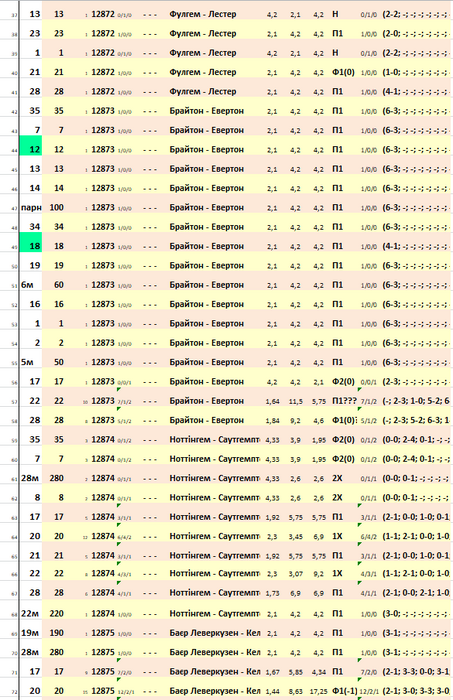453x700 pixels.
Task: Select the 12874 cell in row 68
Action: click(103, 613)
